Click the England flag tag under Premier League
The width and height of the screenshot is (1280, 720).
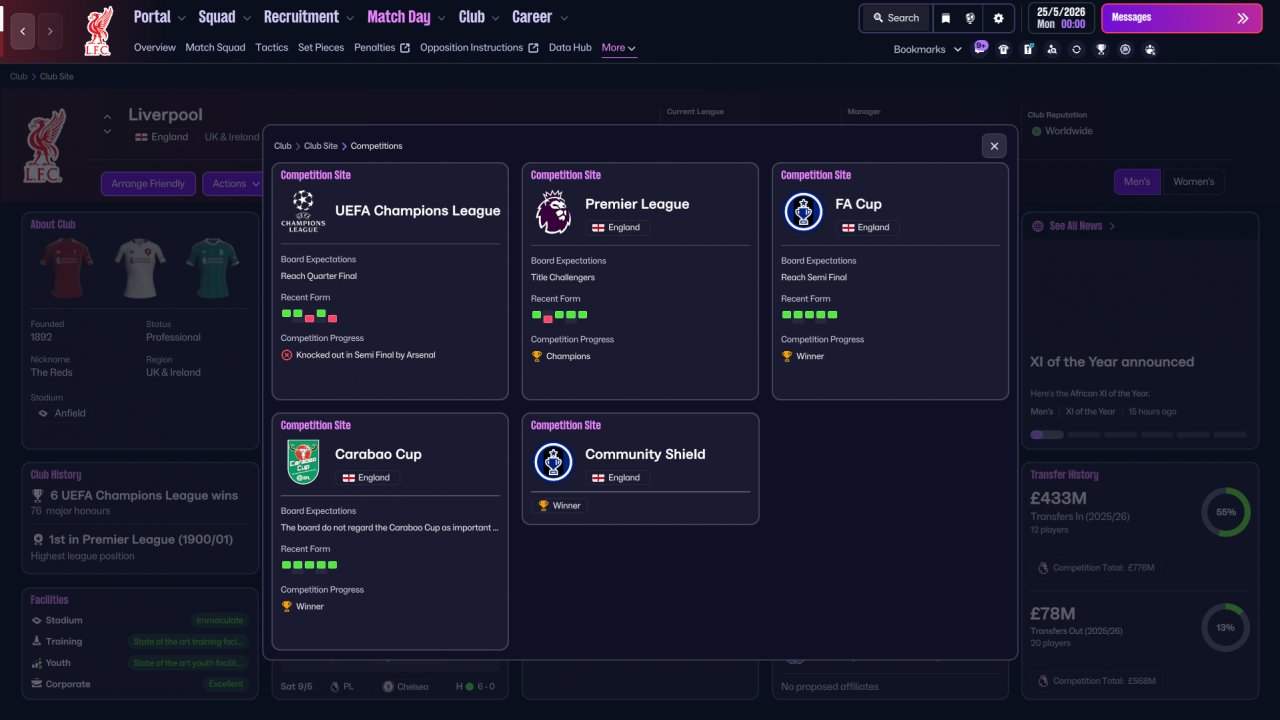617,227
